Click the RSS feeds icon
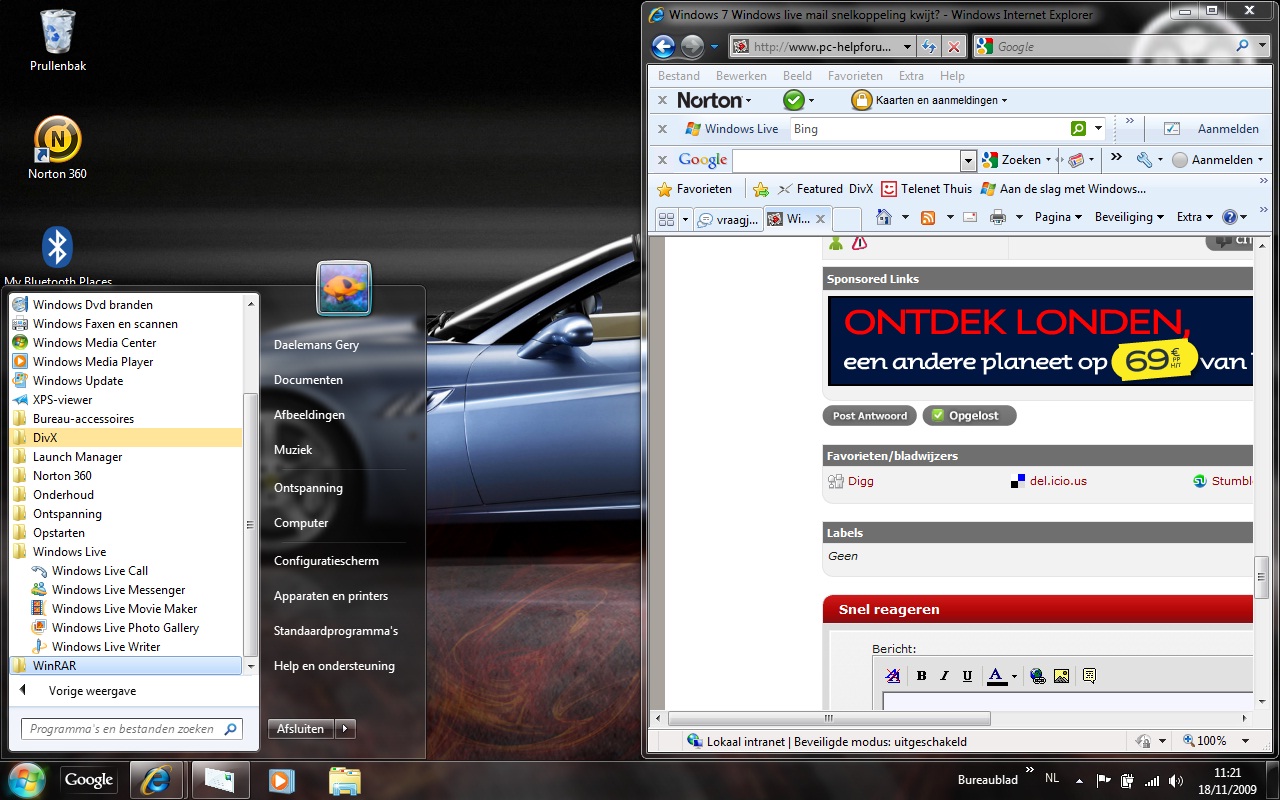This screenshot has height=800, width=1280. pyautogui.click(x=928, y=217)
